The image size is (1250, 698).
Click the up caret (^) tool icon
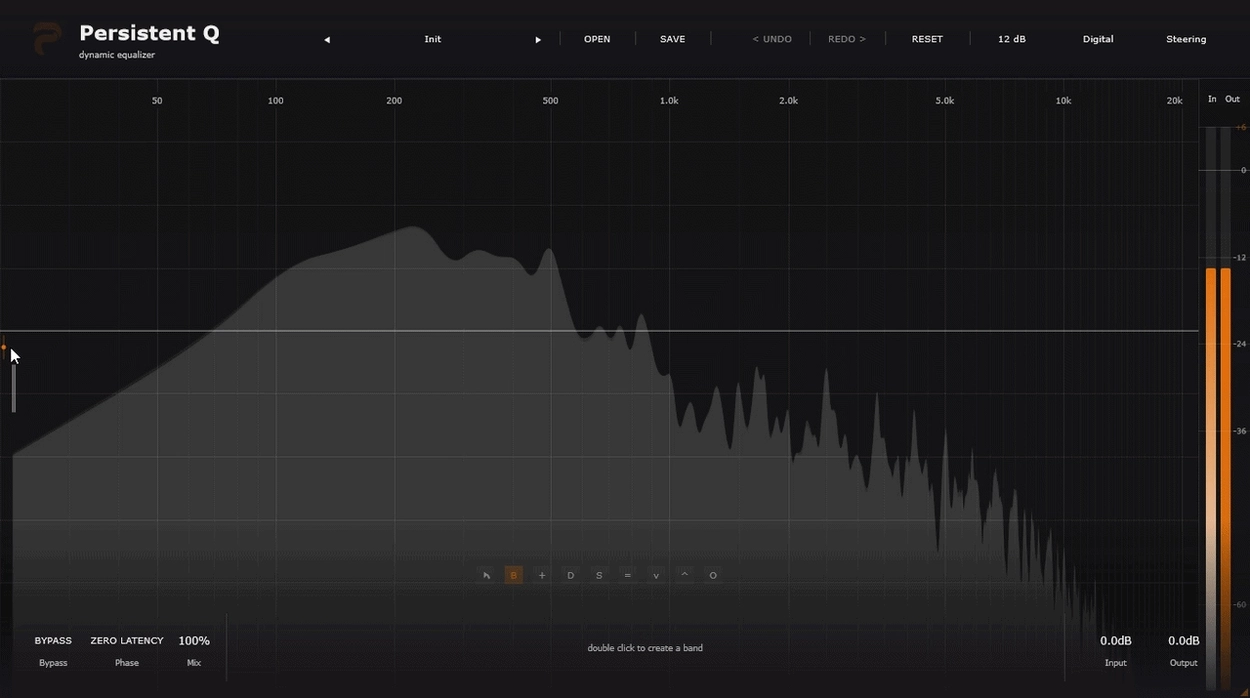tap(684, 575)
